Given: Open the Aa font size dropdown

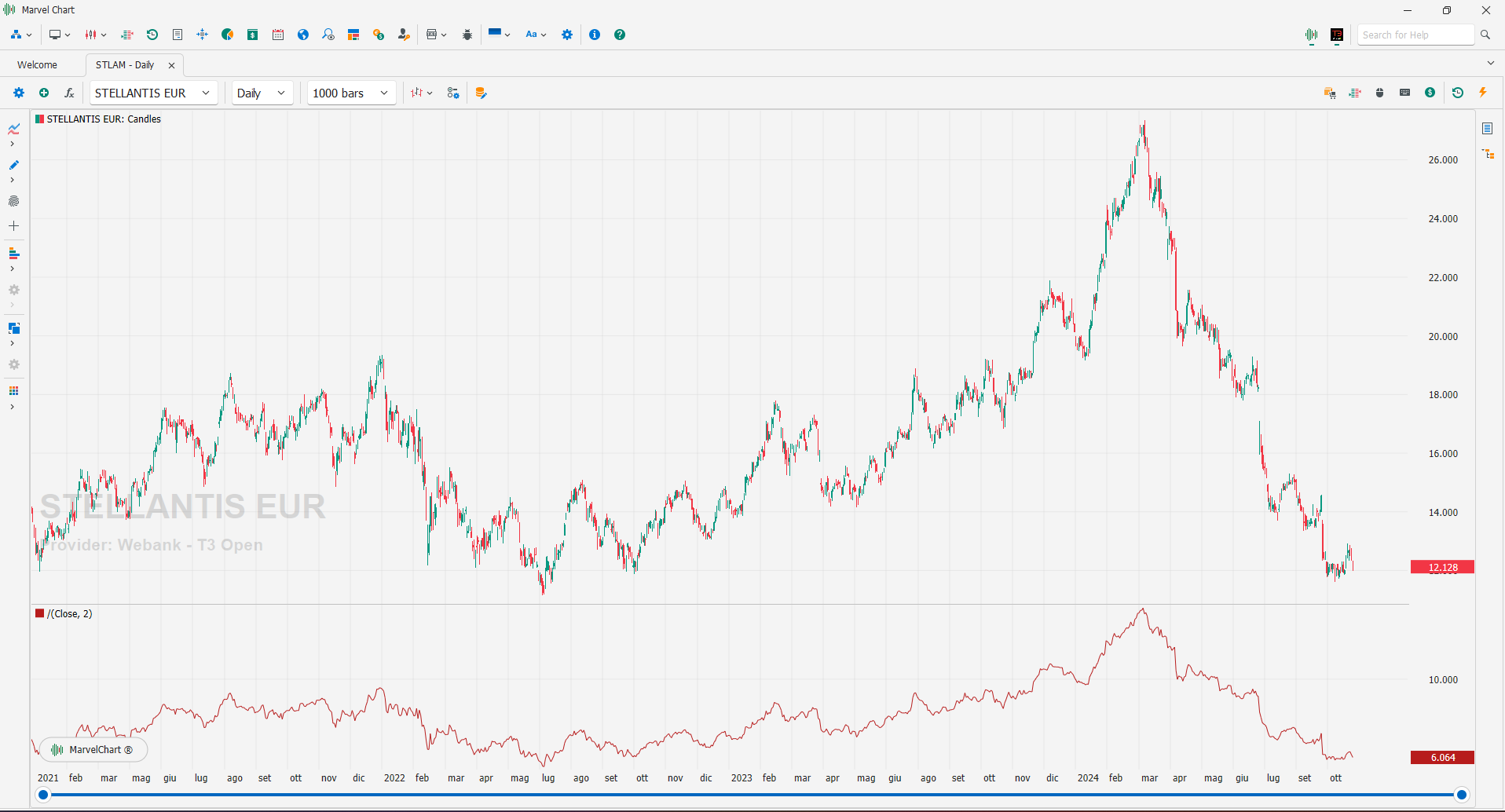Looking at the screenshot, I should [x=536, y=35].
